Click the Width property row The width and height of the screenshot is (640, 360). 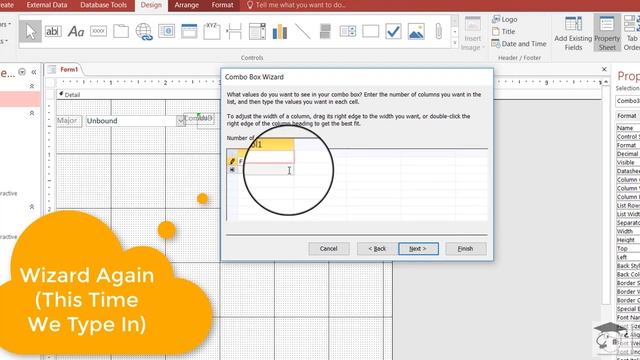click(628, 231)
